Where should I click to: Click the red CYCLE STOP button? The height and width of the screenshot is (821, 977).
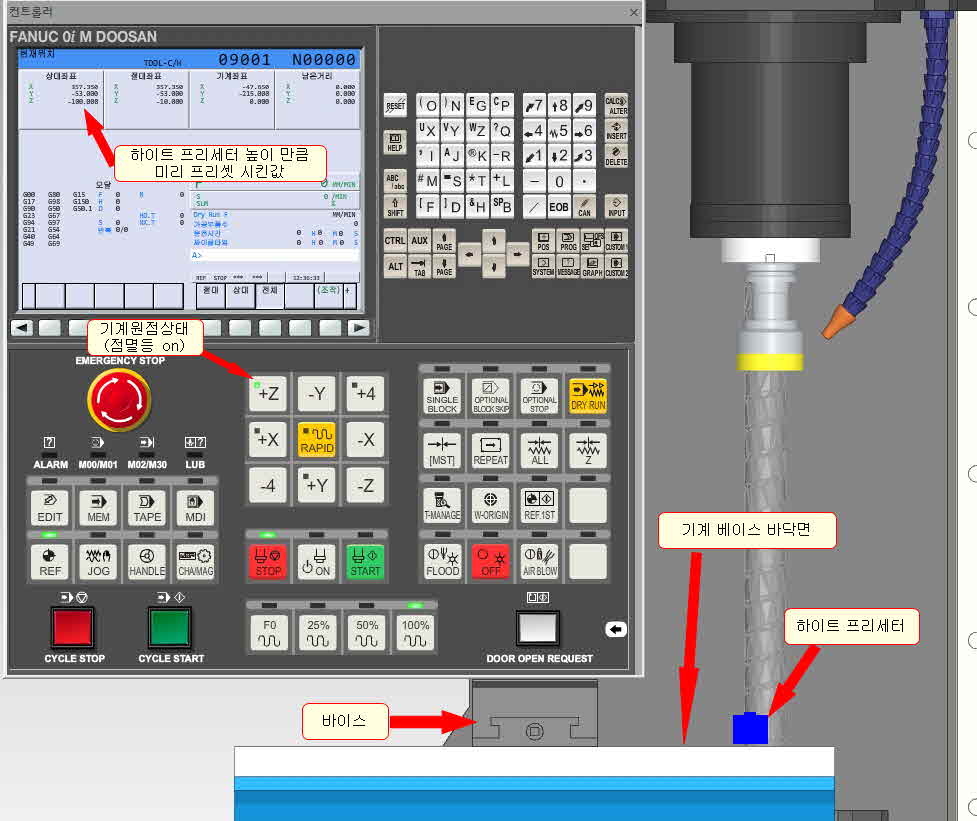(73, 628)
